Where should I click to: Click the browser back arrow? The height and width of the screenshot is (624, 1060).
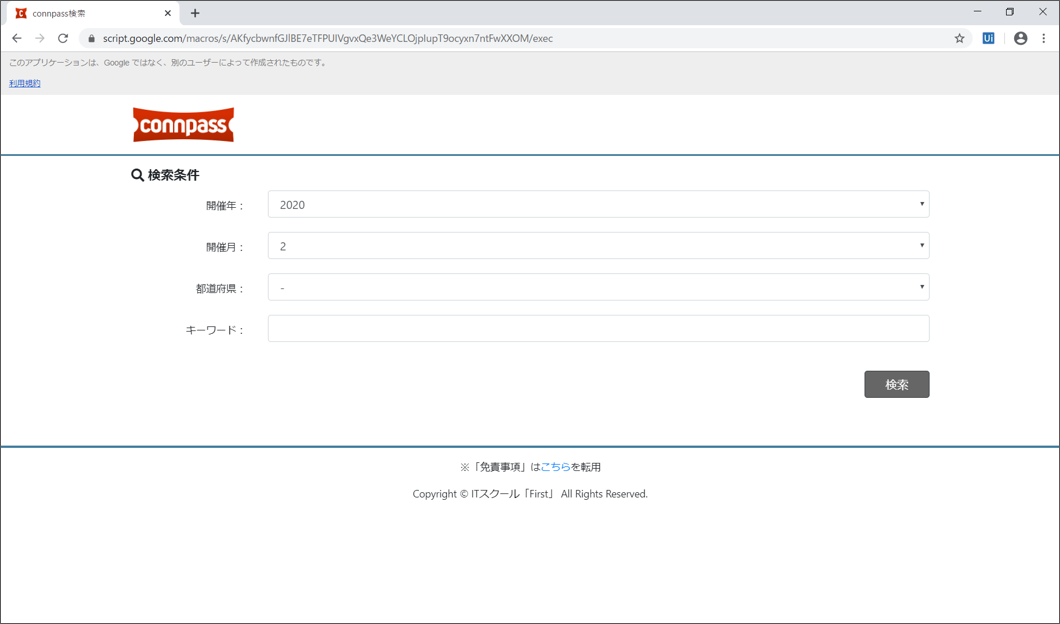click(x=17, y=38)
